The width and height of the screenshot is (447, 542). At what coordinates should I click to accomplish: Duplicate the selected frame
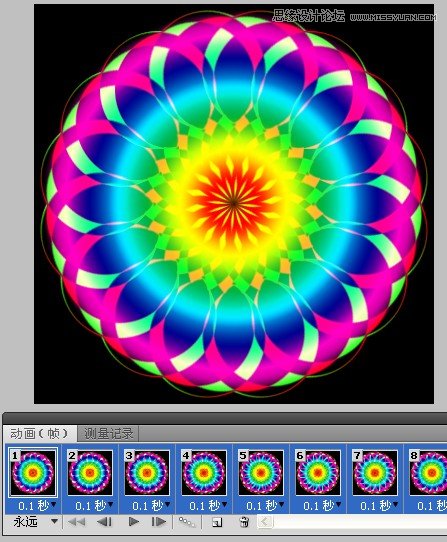tap(217, 522)
